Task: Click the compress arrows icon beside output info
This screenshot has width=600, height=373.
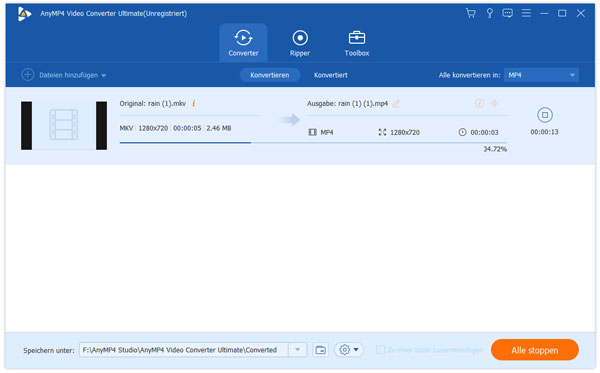Action: (494, 103)
